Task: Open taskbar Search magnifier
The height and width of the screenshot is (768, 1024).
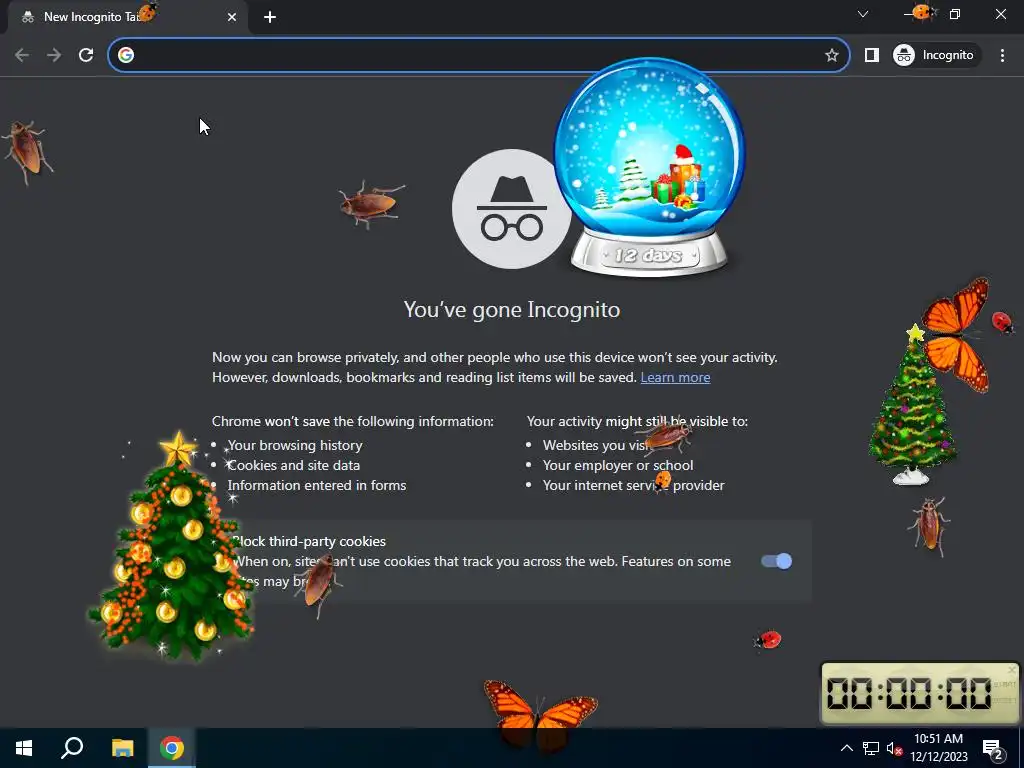Action: [72, 748]
